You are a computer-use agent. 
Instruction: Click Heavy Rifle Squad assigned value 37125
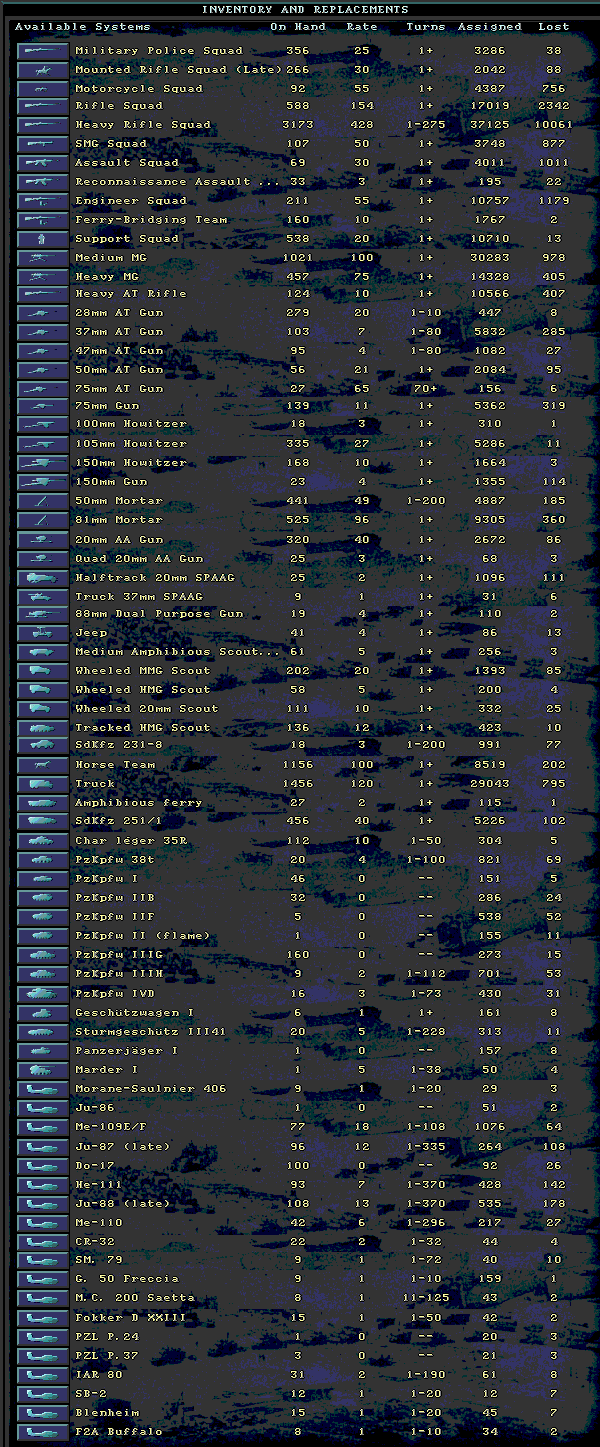click(x=490, y=125)
